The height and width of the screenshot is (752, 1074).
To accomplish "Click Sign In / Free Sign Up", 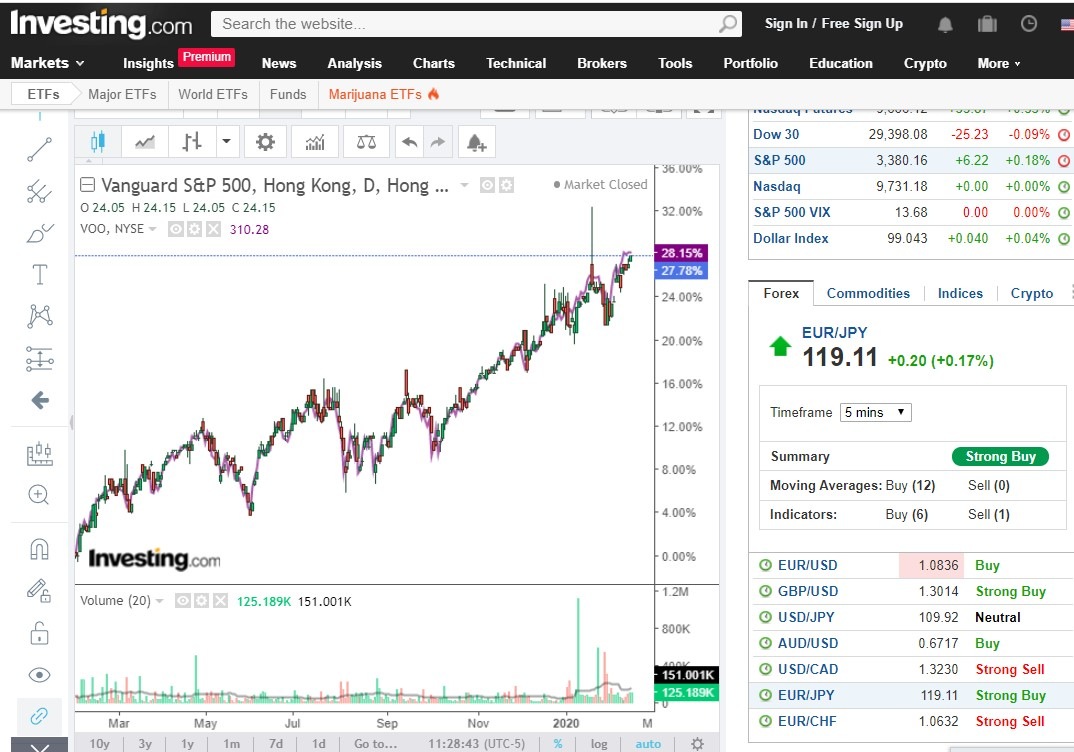I will click(x=834, y=23).
